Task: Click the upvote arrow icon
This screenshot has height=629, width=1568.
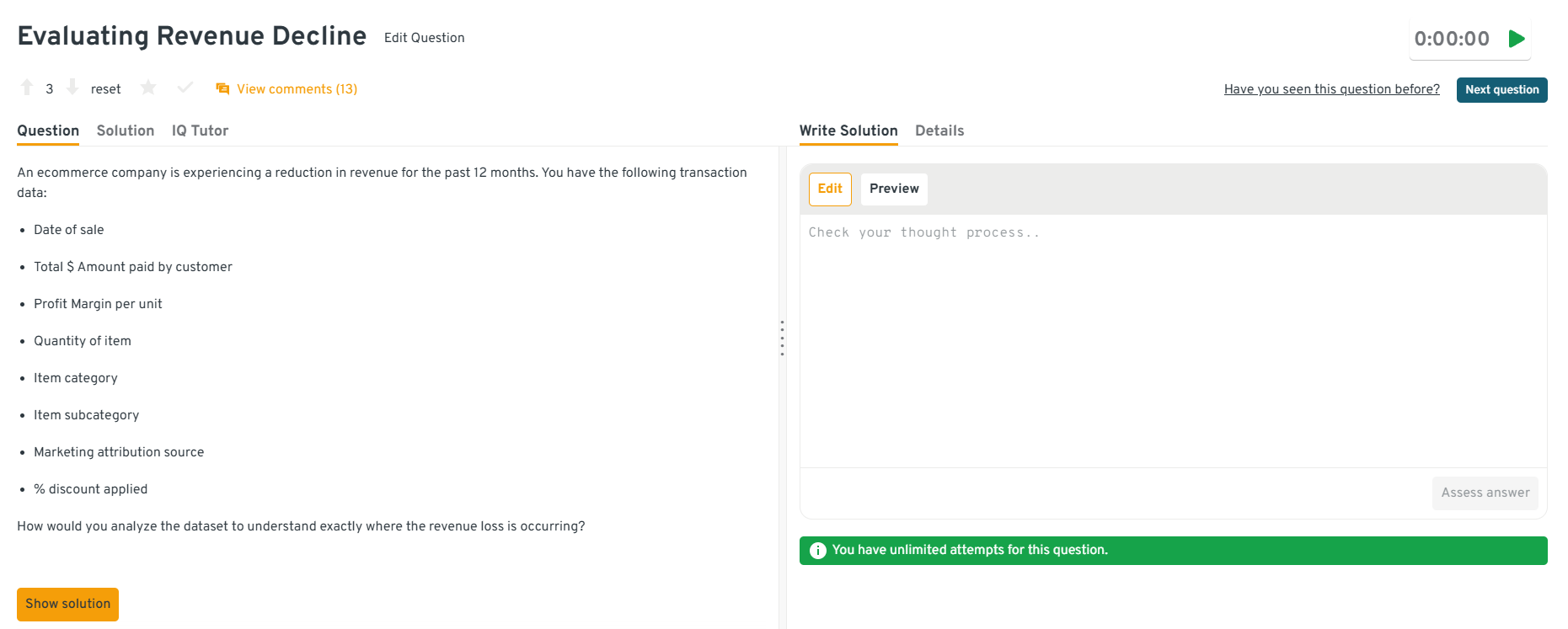Action: point(27,88)
